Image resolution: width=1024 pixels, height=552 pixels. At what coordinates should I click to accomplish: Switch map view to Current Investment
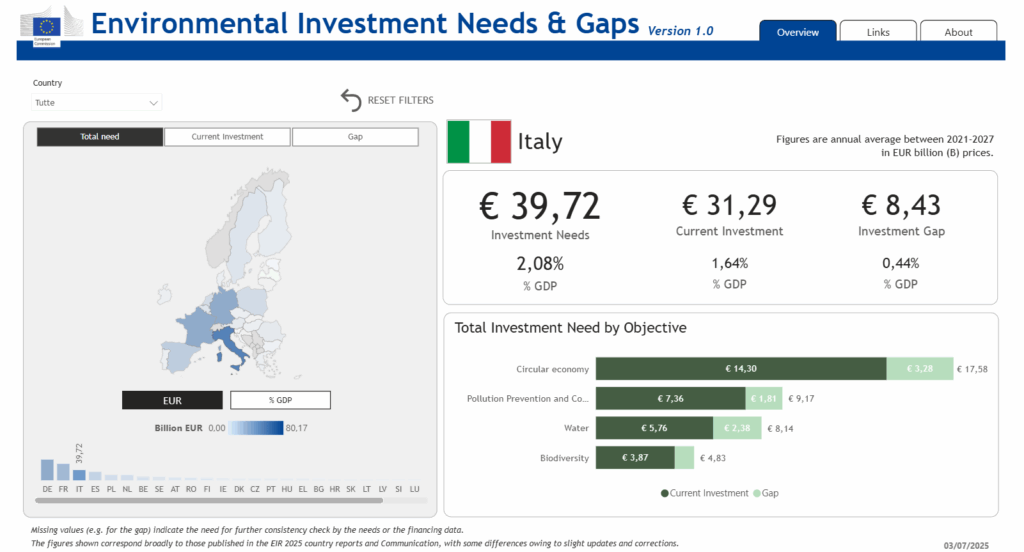[227, 137]
